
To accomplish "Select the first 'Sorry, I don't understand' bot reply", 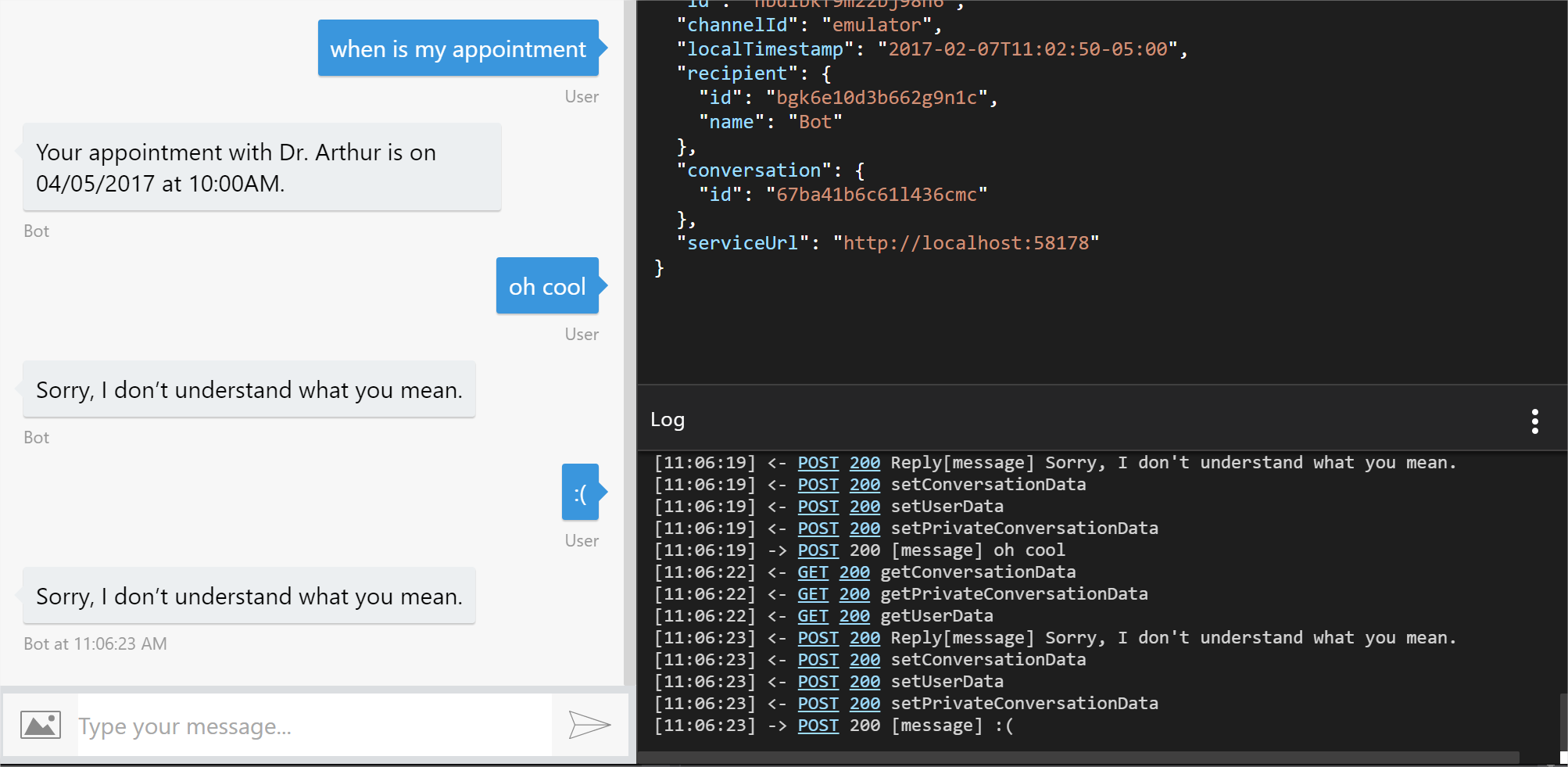I will pos(249,389).
